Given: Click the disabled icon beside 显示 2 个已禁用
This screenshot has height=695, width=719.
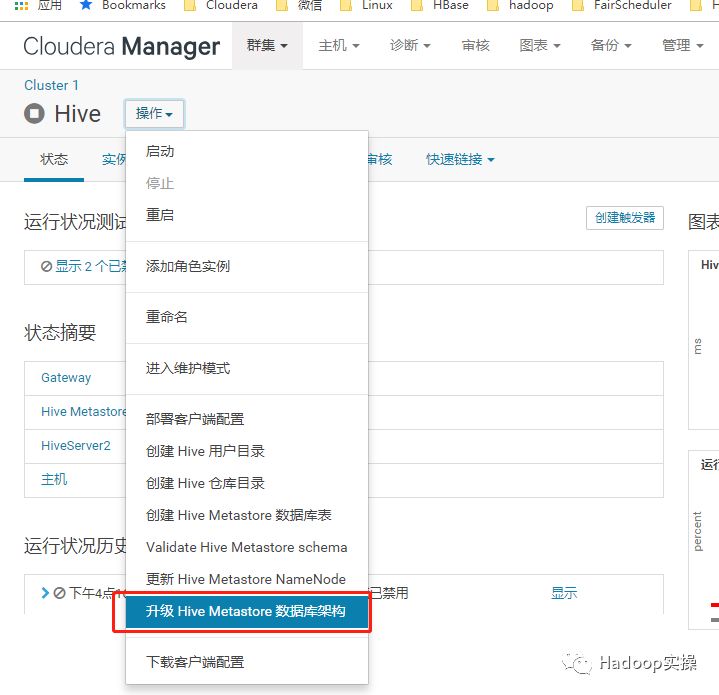Looking at the screenshot, I should coord(46,266).
